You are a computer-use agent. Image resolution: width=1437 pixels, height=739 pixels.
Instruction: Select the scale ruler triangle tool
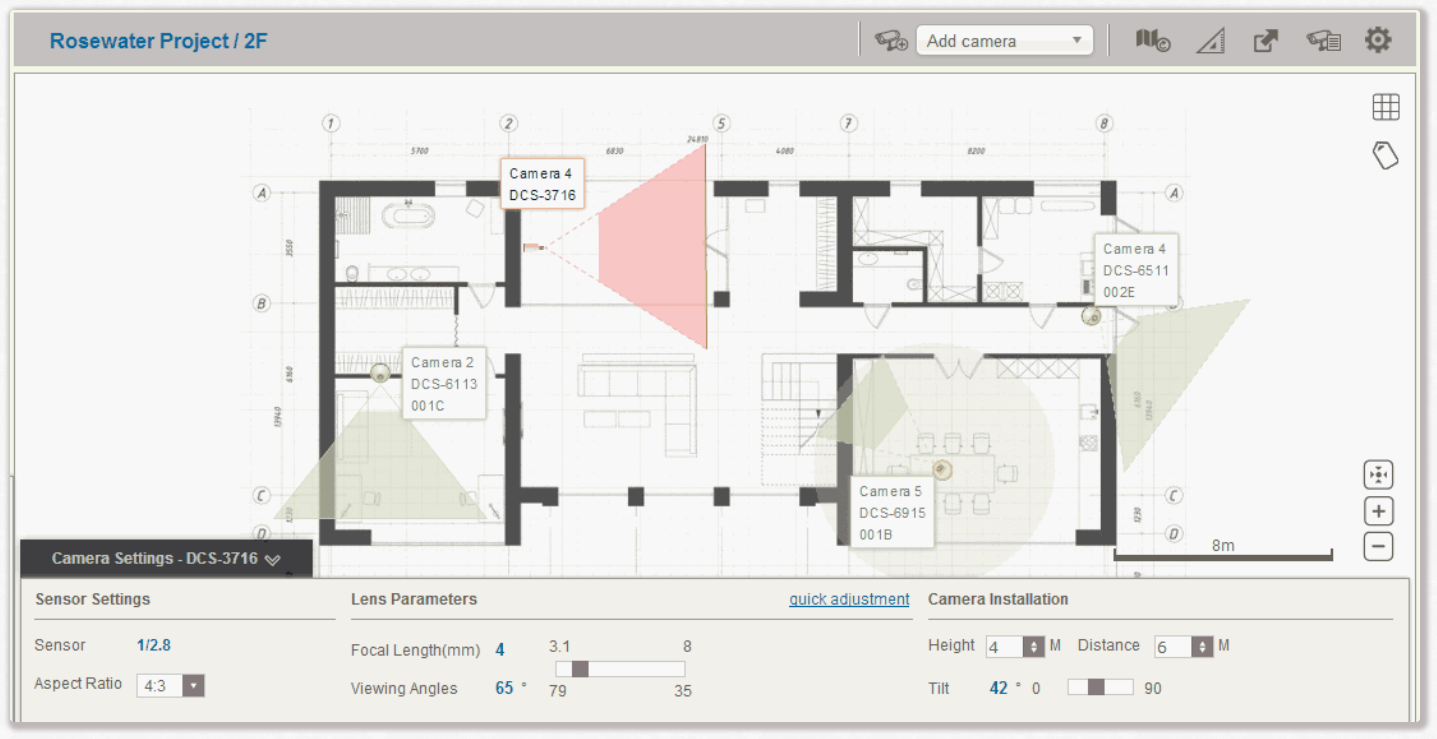tap(1210, 41)
